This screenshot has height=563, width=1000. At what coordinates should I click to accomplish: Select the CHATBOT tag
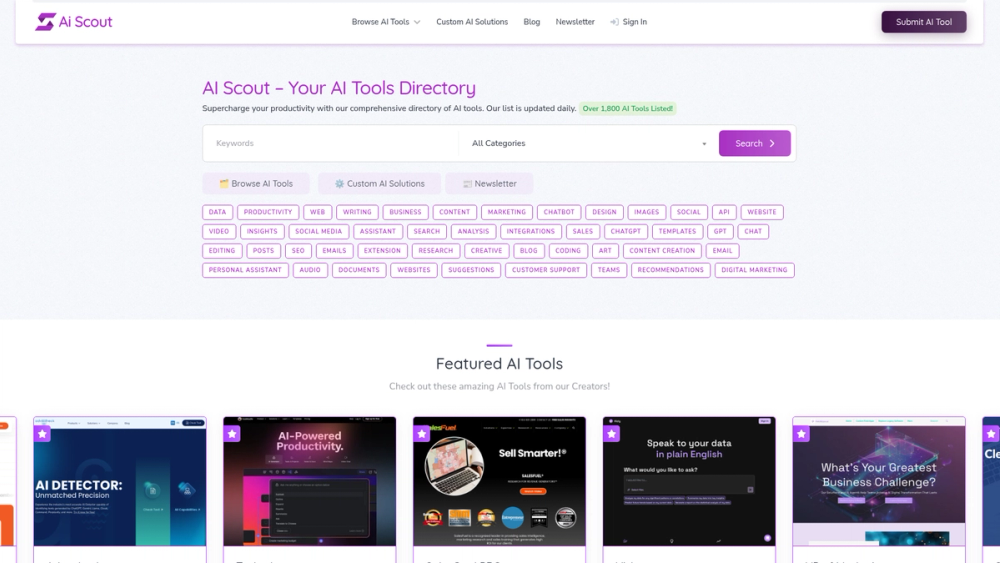pos(559,212)
